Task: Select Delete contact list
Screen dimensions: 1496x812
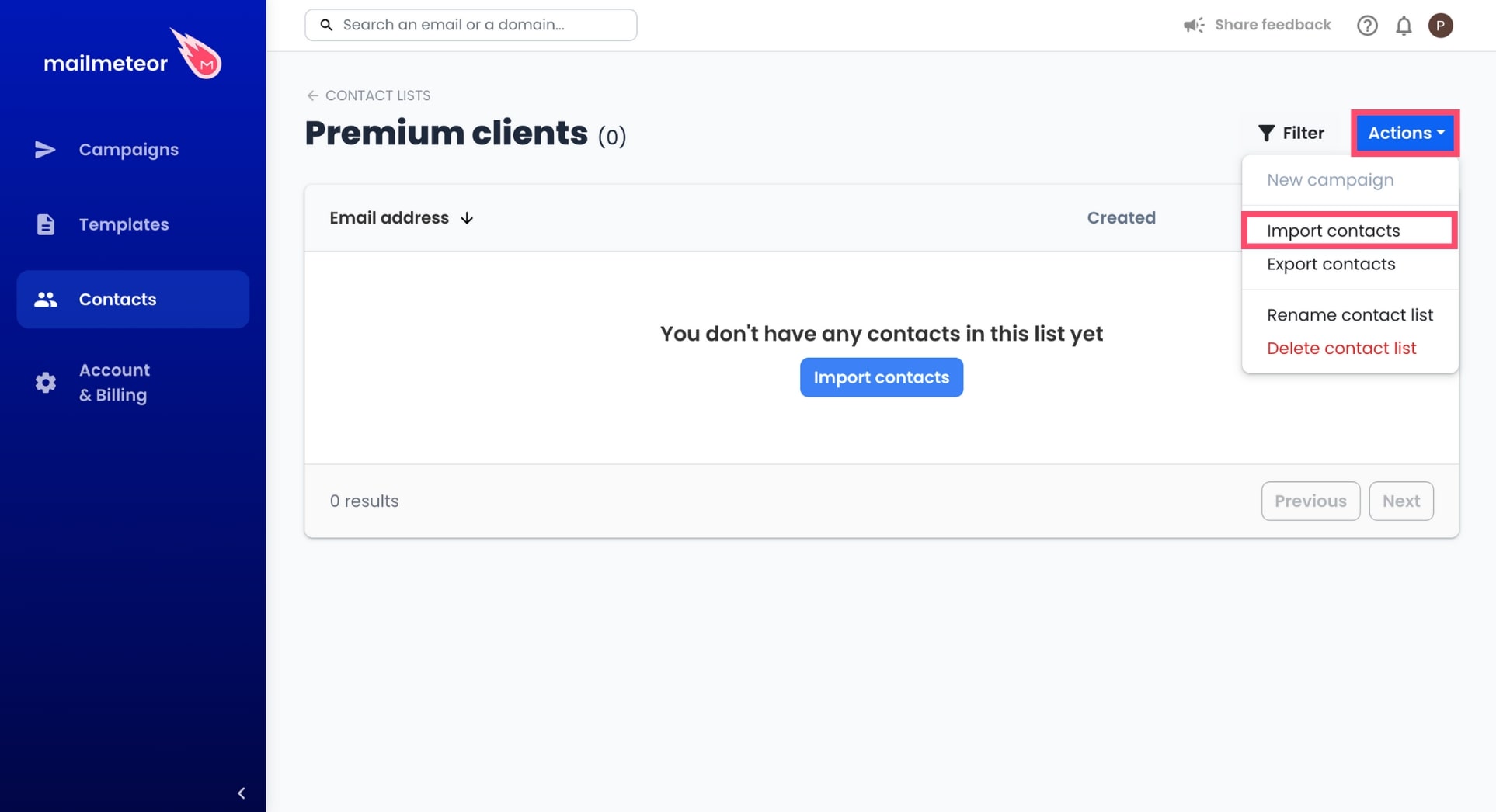Action: (1341, 348)
